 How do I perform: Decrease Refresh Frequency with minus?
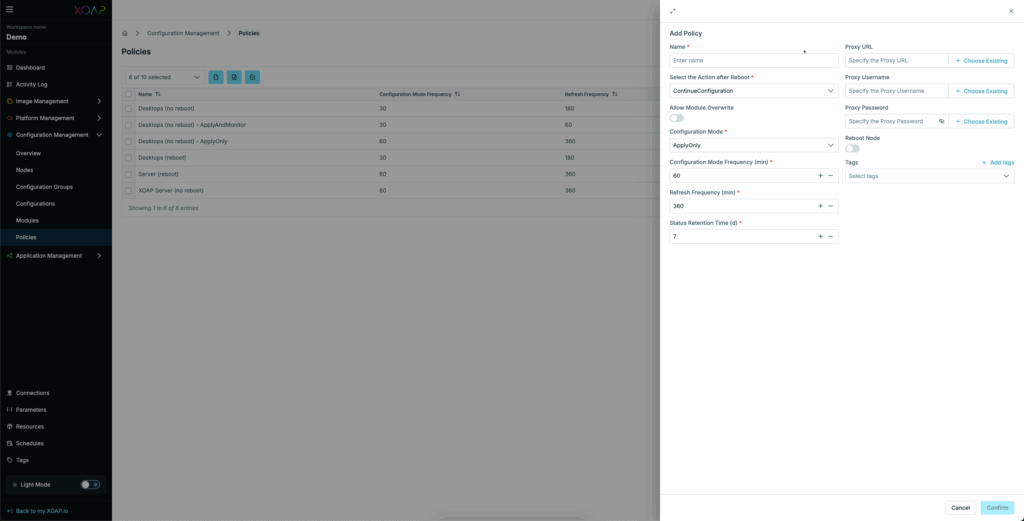pos(831,206)
